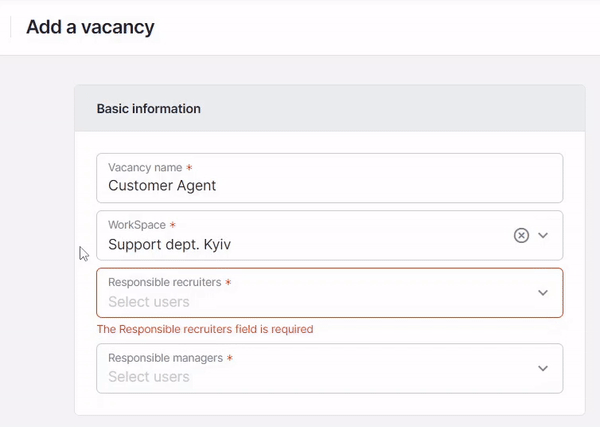Click the Responsible managers field label

[166, 358]
